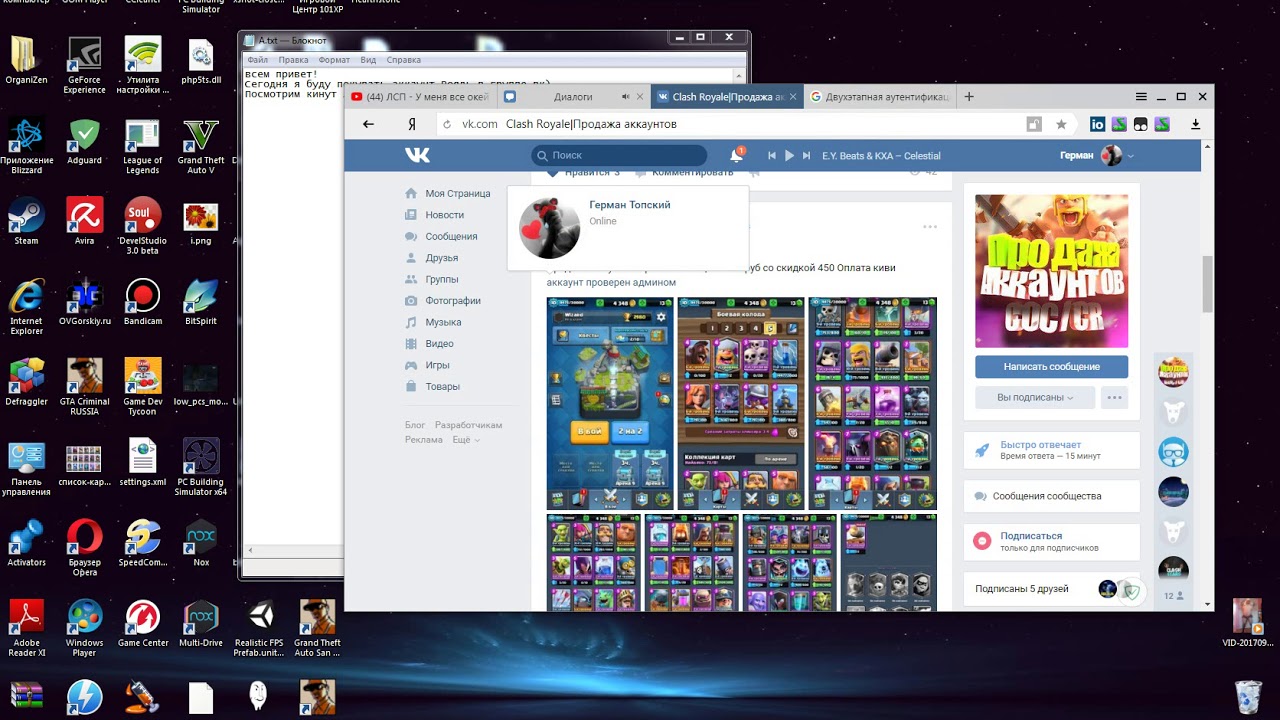Click the Герман Топский avatar in popup
Viewport: 1280px width, 720px height.
pos(550,228)
